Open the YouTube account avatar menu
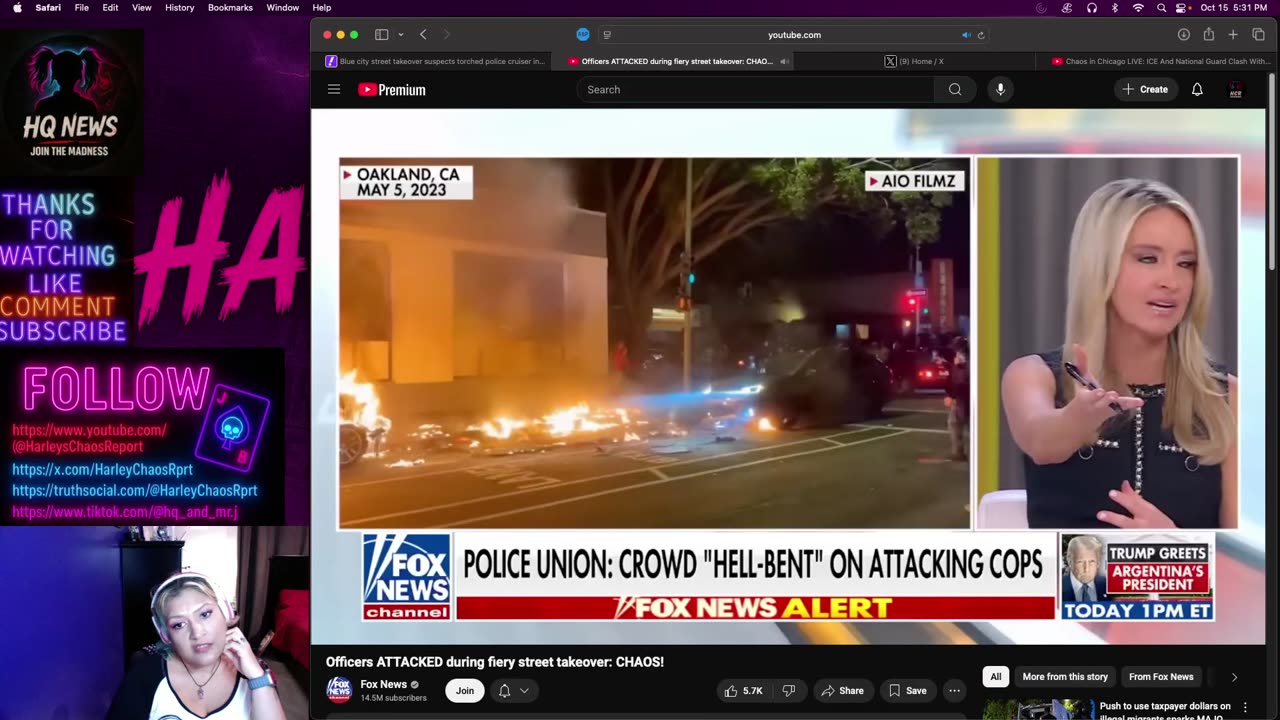Image resolution: width=1280 pixels, height=720 pixels. [x=1236, y=89]
